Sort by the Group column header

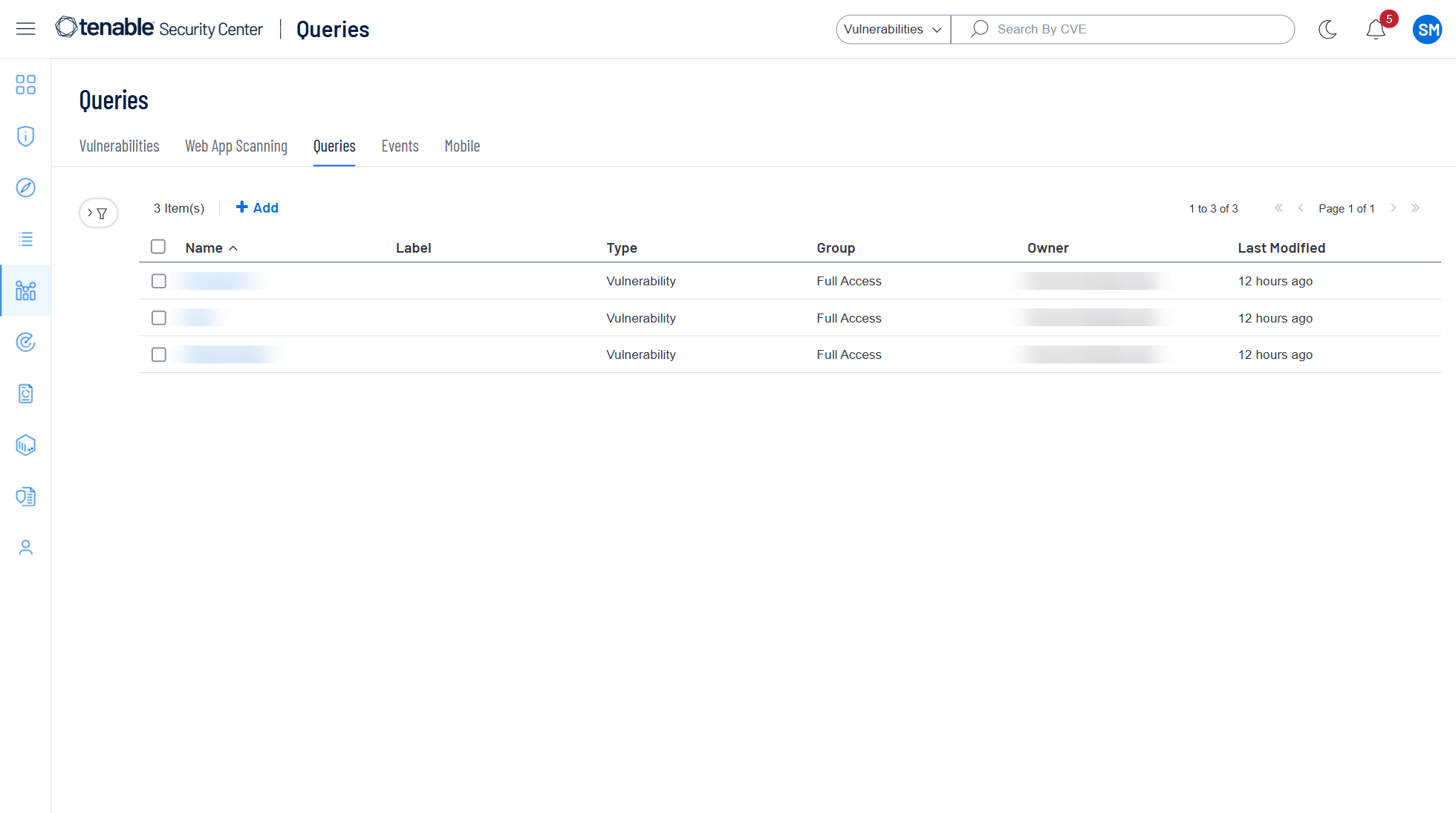836,248
